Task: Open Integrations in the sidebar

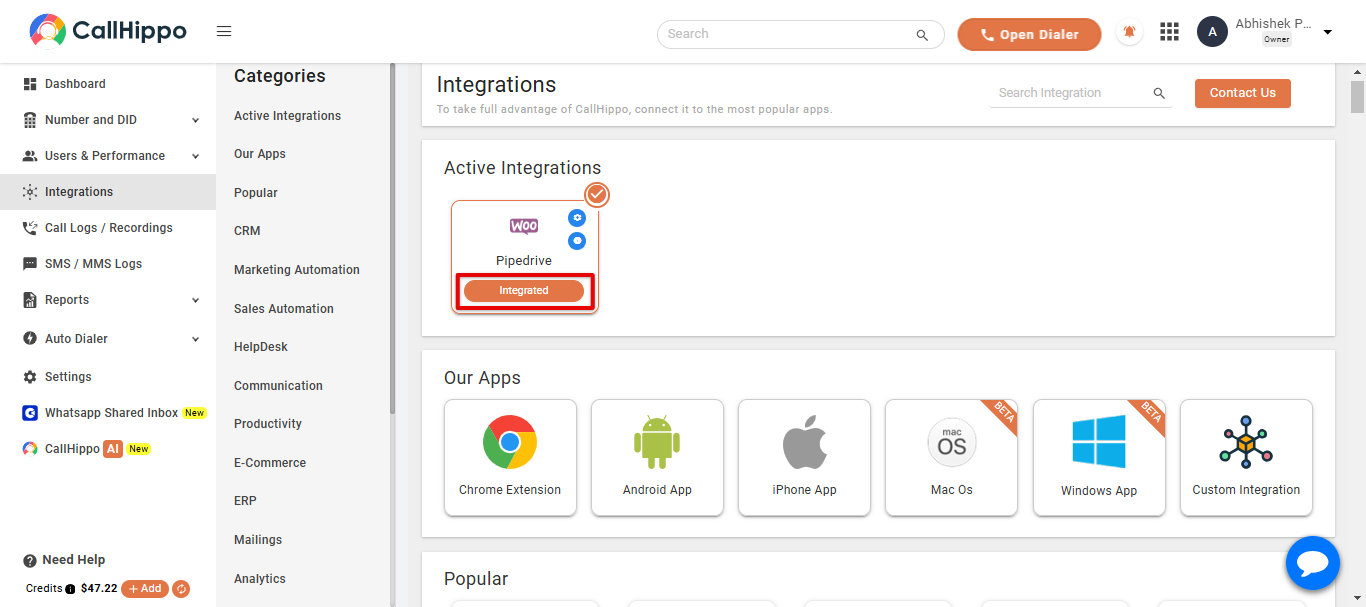Action: click(108, 192)
